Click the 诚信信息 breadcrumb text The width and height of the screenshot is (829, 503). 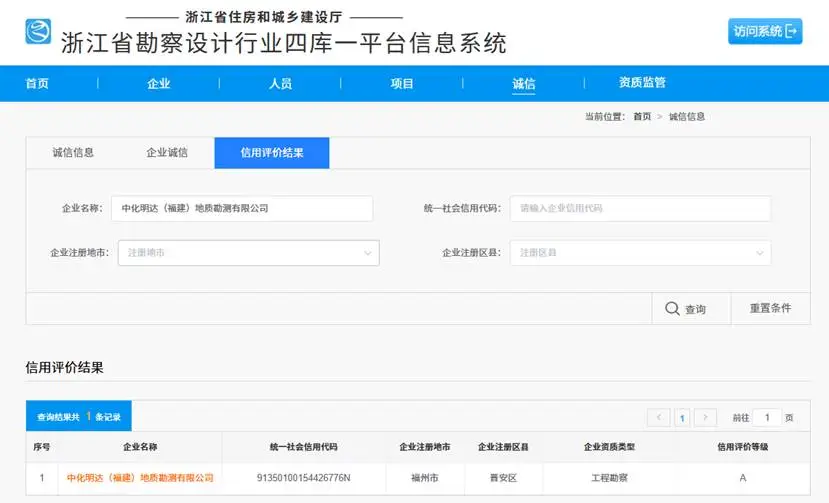pyautogui.click(x=687, y=116)
